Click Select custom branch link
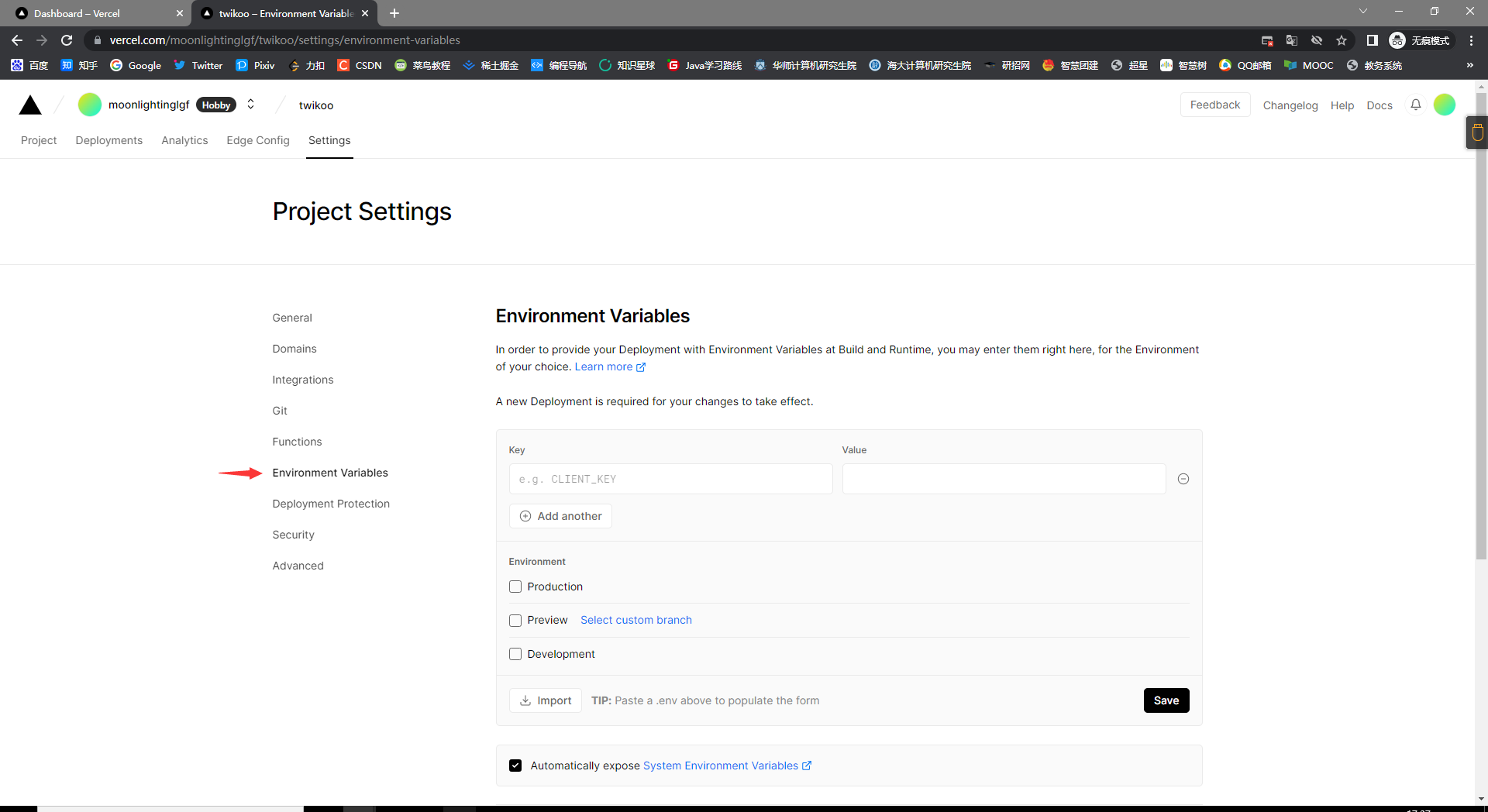The height and width of the screenshot is (812, 1488). click(x=635, y=620)
